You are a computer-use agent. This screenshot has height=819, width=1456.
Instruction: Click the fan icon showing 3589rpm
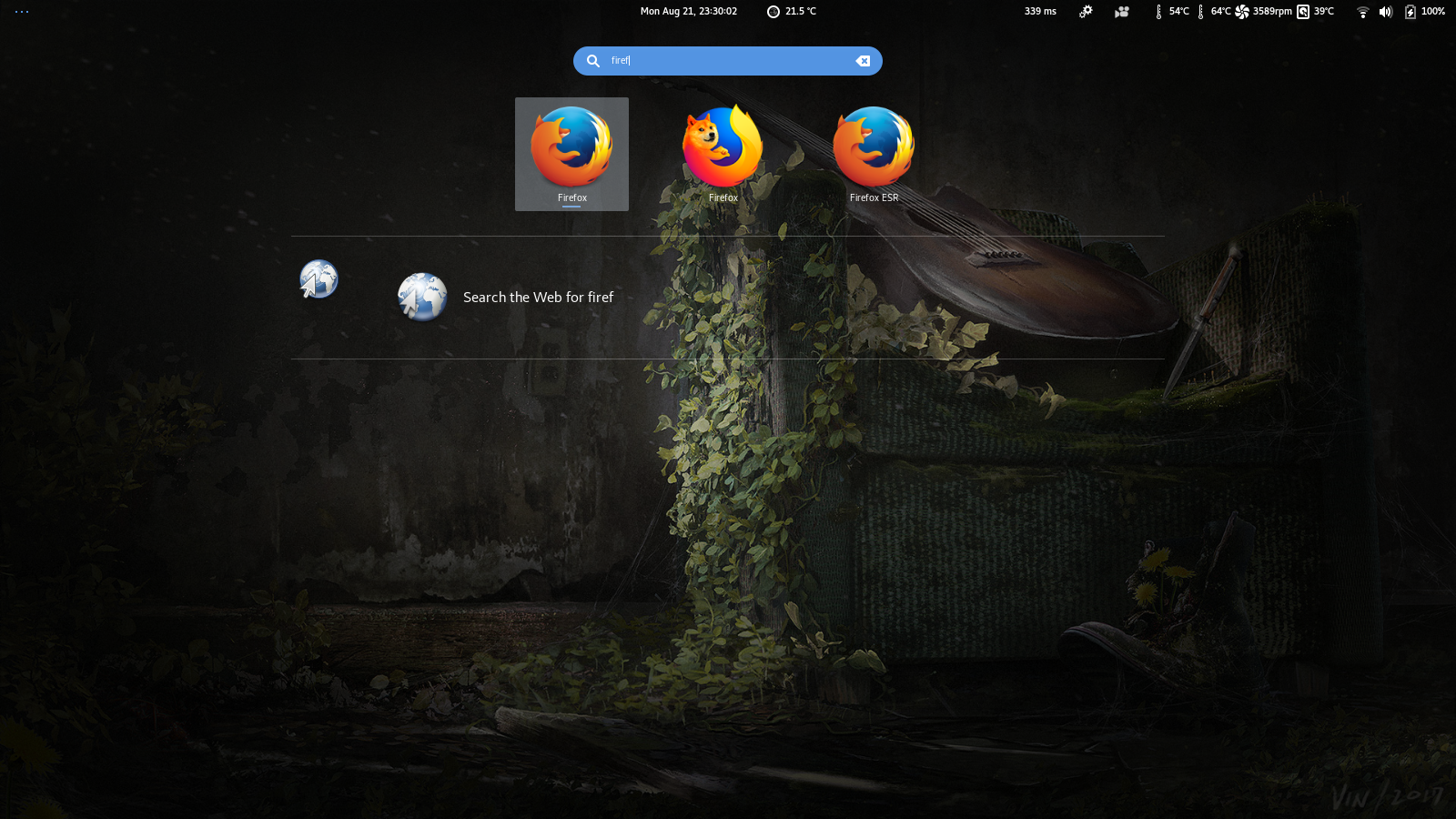tap(1242, 12)
